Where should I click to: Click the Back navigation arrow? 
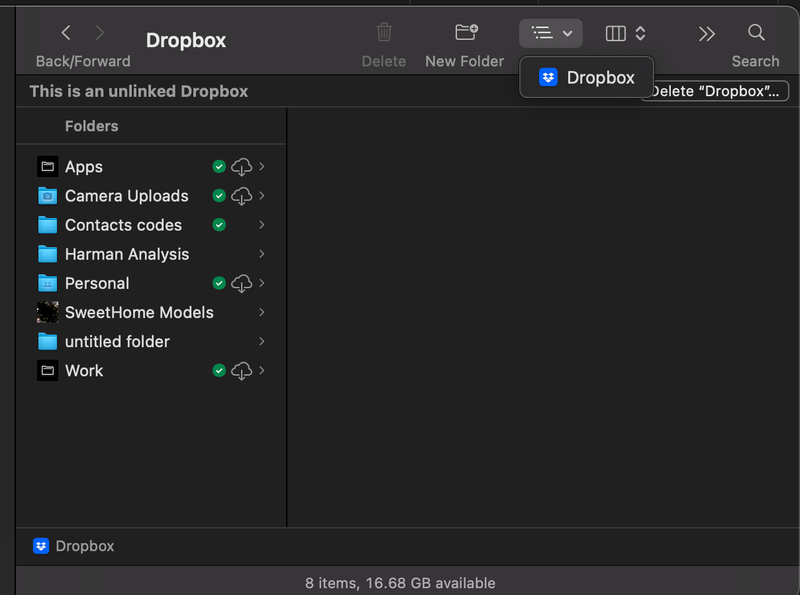(65, 32)
